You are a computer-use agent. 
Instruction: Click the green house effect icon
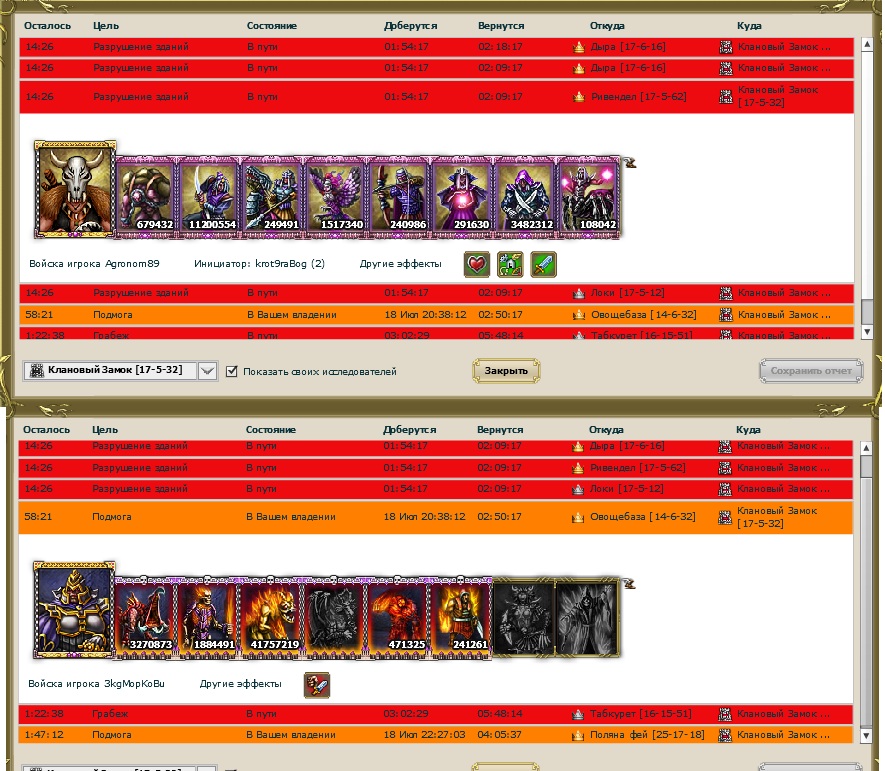[x=510, y=265]
